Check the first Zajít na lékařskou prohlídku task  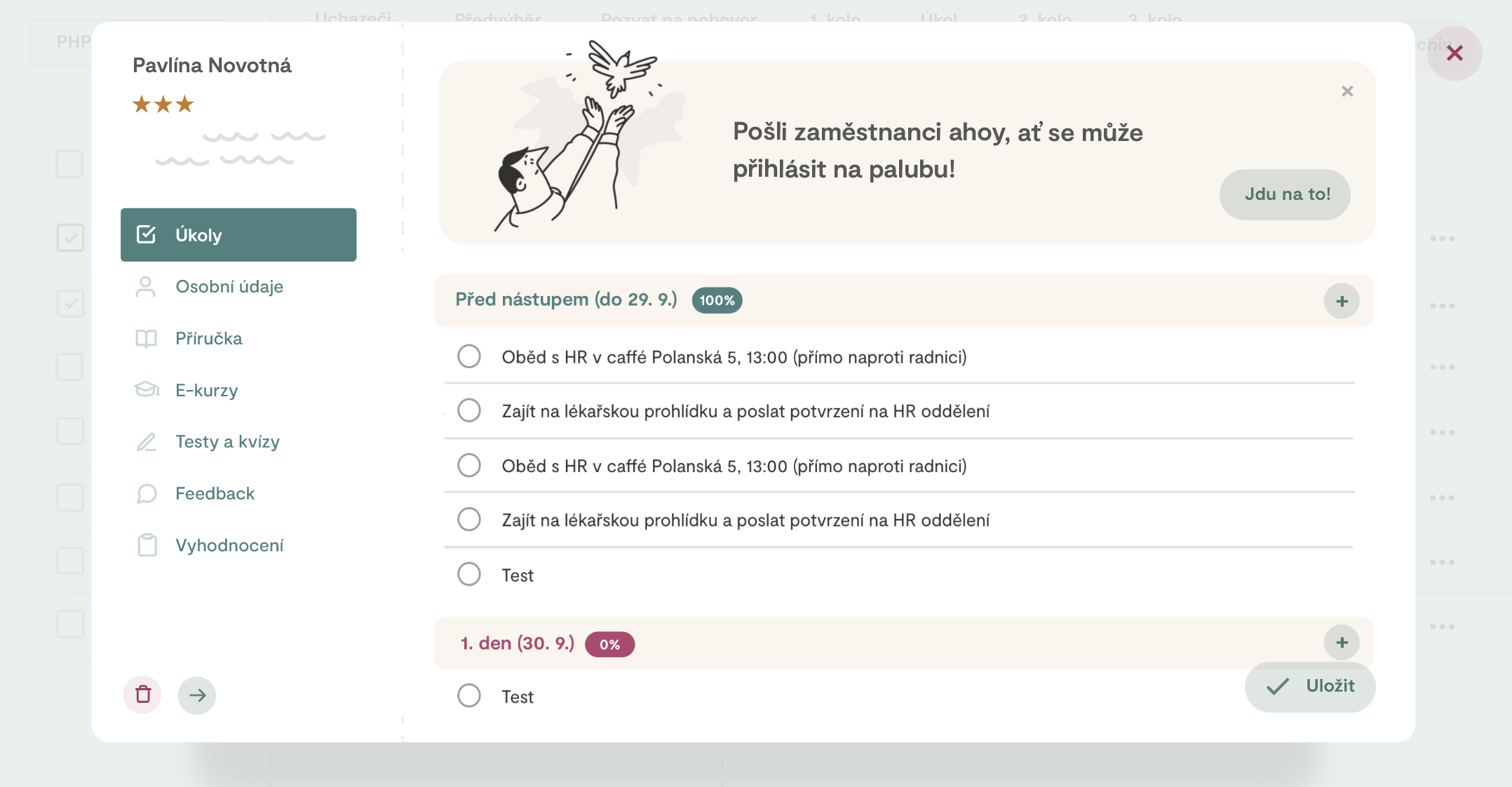[469, 410]
